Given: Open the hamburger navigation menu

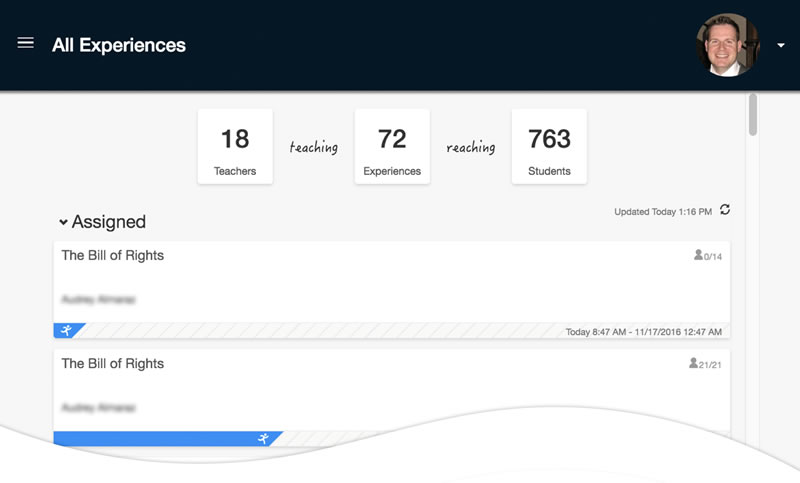Looking at the screenshot, I should [x=26, y=43].
